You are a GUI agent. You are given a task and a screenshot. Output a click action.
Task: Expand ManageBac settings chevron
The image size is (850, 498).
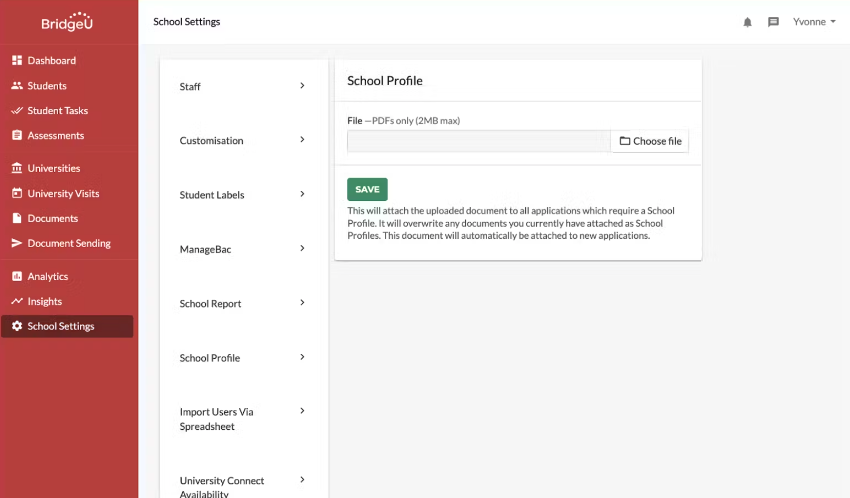tap(302, 248)
